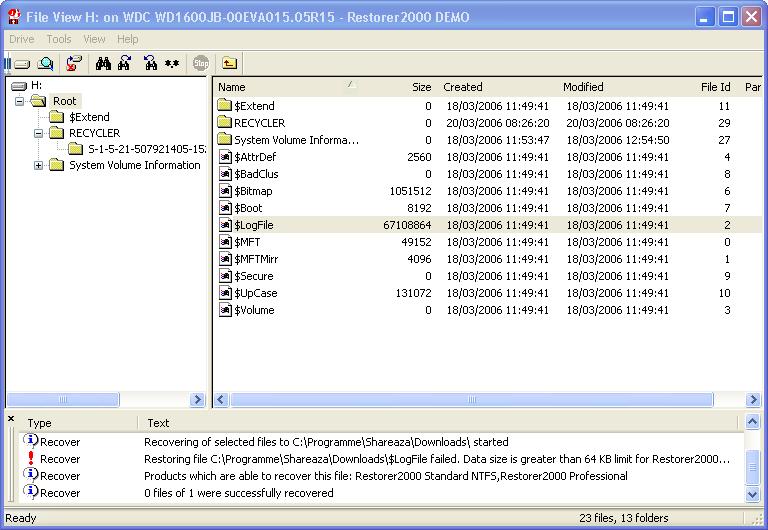768x530 pixels.
Task: Click the $MFTMirr file icon
Action: tap(225, 259)
